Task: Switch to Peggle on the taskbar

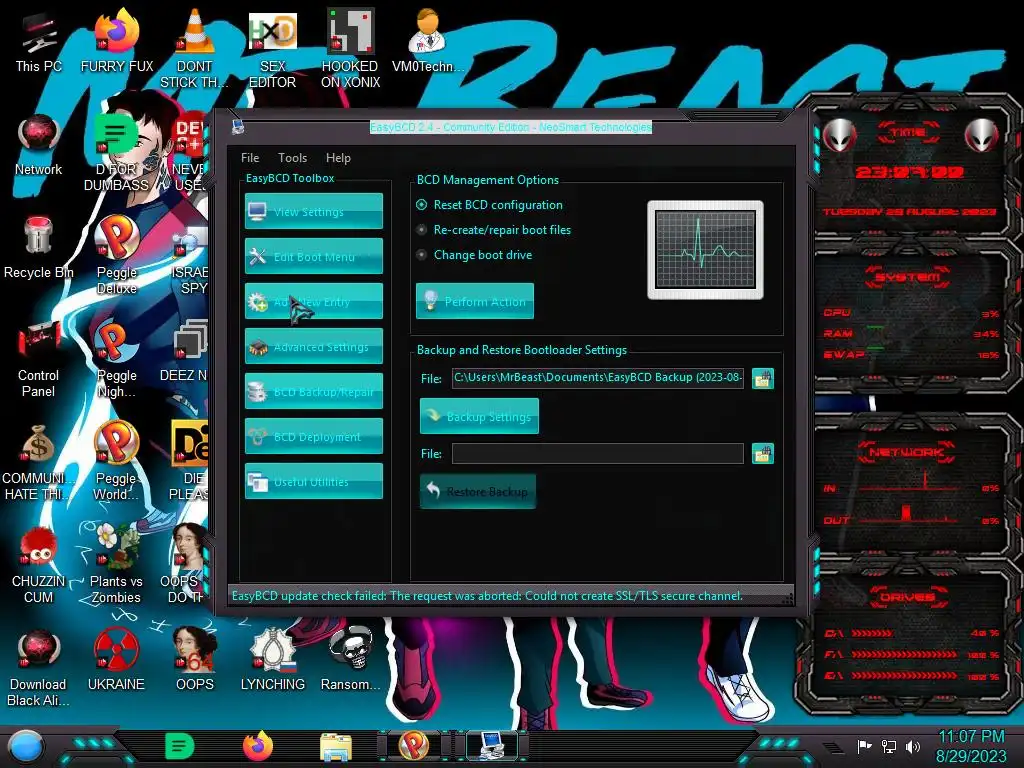Action: [x=413, y=746]
